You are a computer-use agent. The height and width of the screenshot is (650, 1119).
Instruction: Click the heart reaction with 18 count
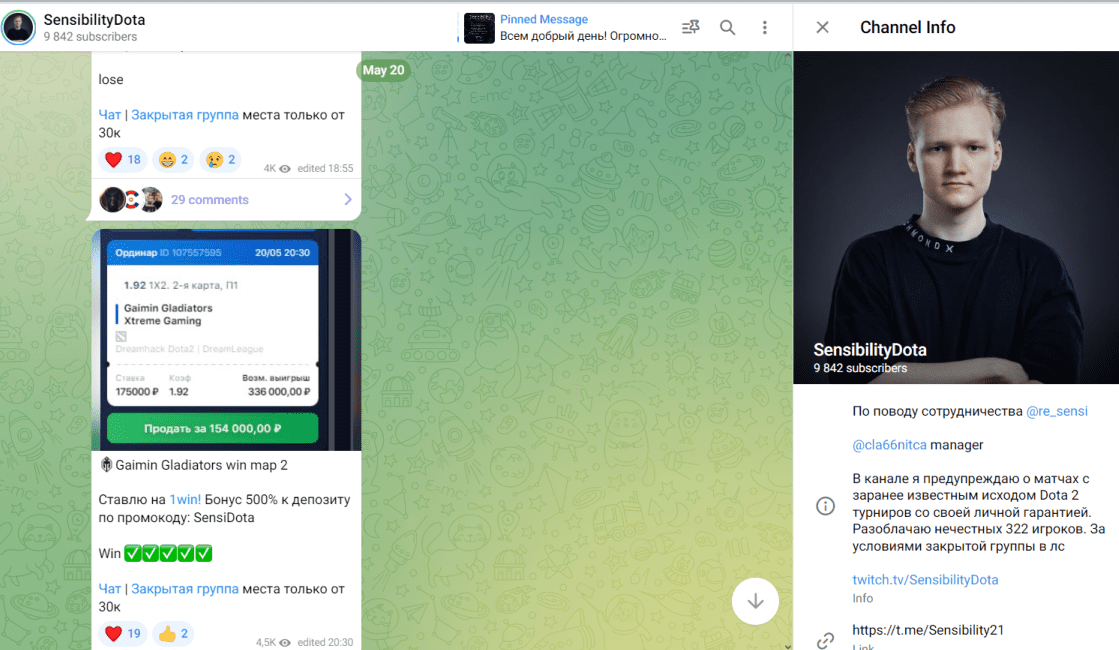point(123,160)
